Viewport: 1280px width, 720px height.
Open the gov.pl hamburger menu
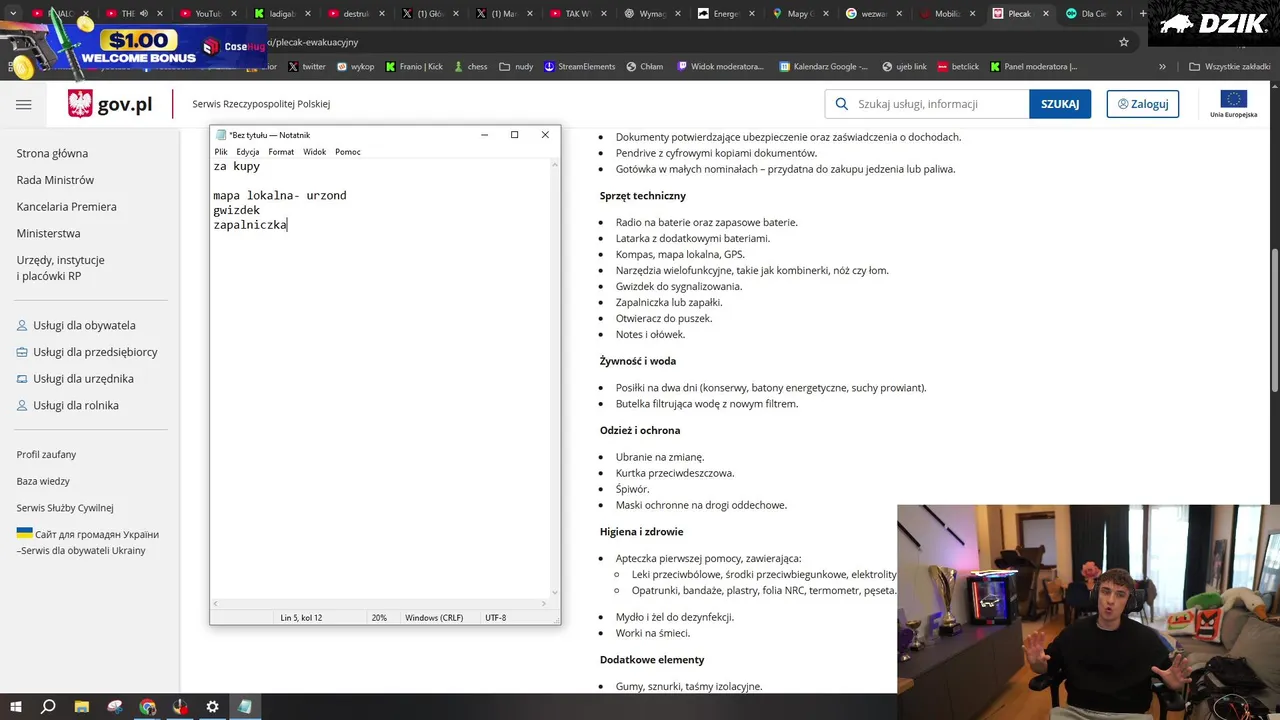coord(24,104)
